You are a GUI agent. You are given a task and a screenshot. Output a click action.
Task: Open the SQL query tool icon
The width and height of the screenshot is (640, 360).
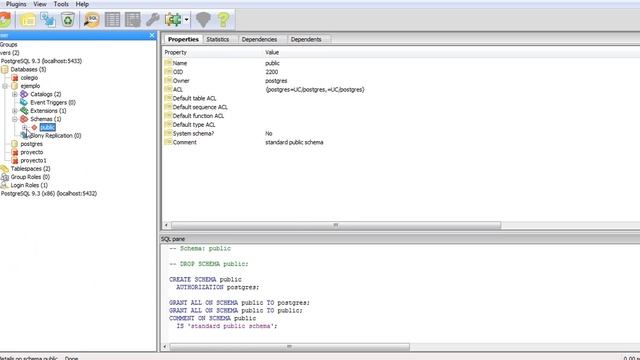tap(92, 20)
